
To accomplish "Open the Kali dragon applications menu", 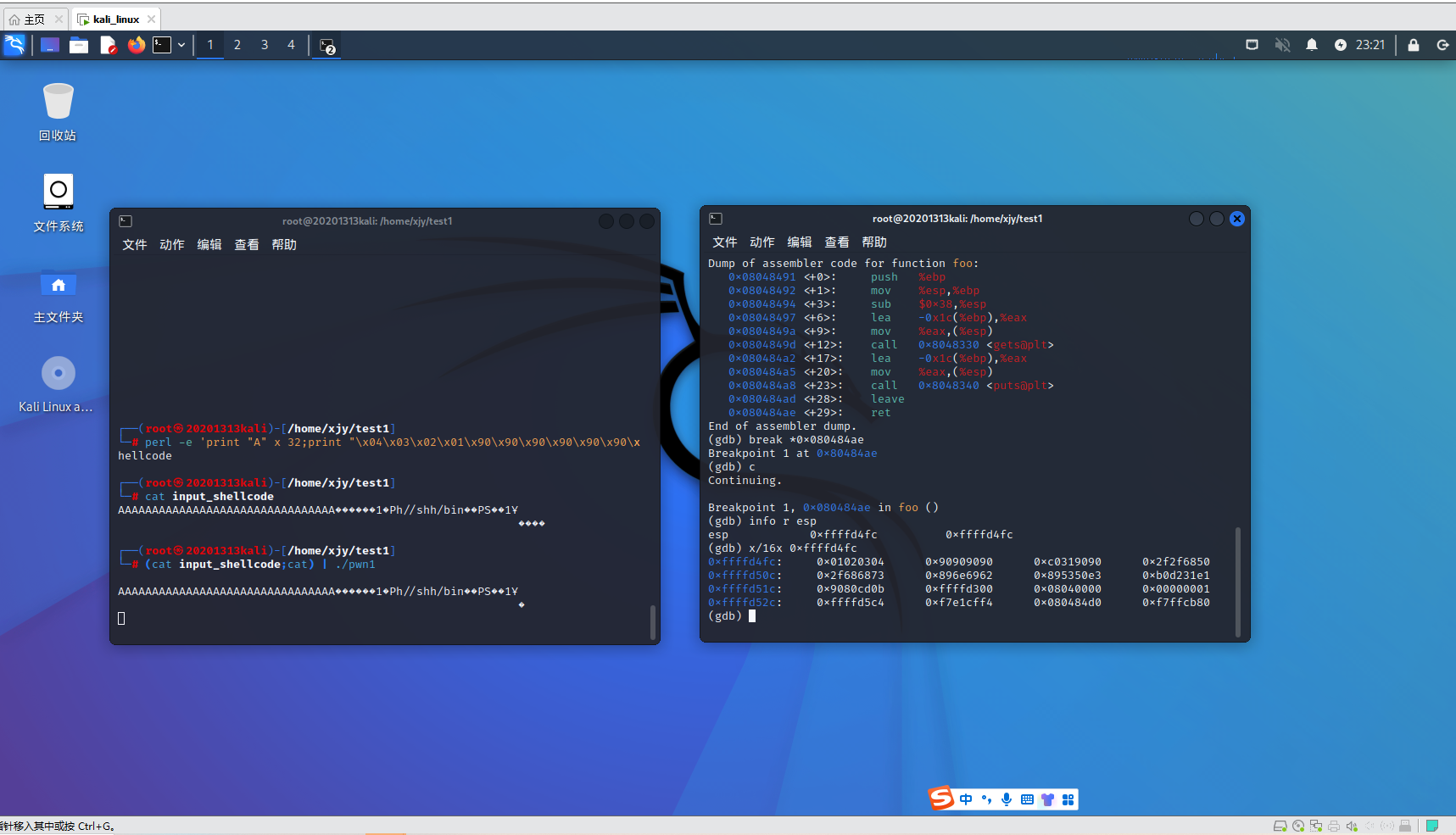I will (14, 45).
